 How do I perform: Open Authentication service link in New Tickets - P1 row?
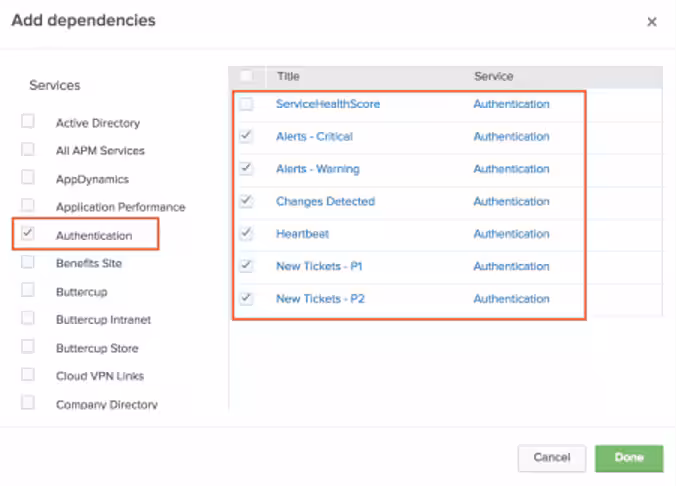coord(511,266)
